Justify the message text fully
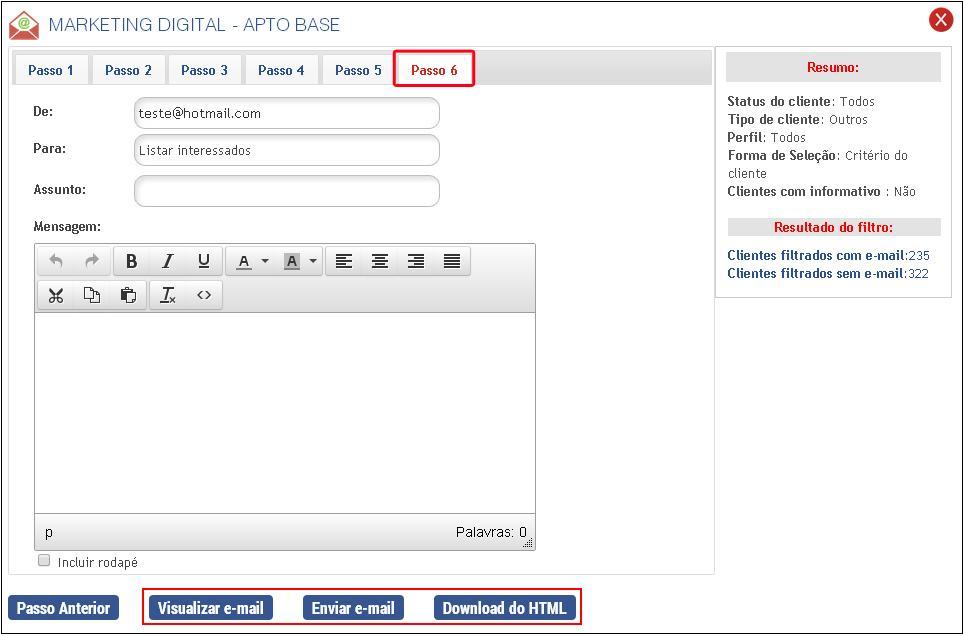 pos(452,261)
